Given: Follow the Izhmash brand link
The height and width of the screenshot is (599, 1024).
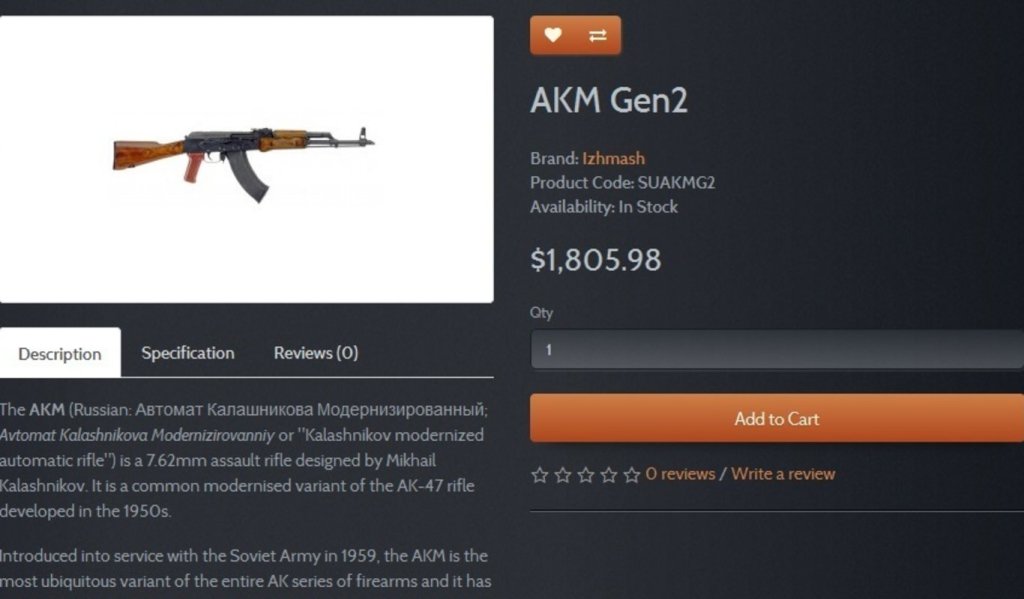Looking at the screenshot, I should [x=614, y=158].
